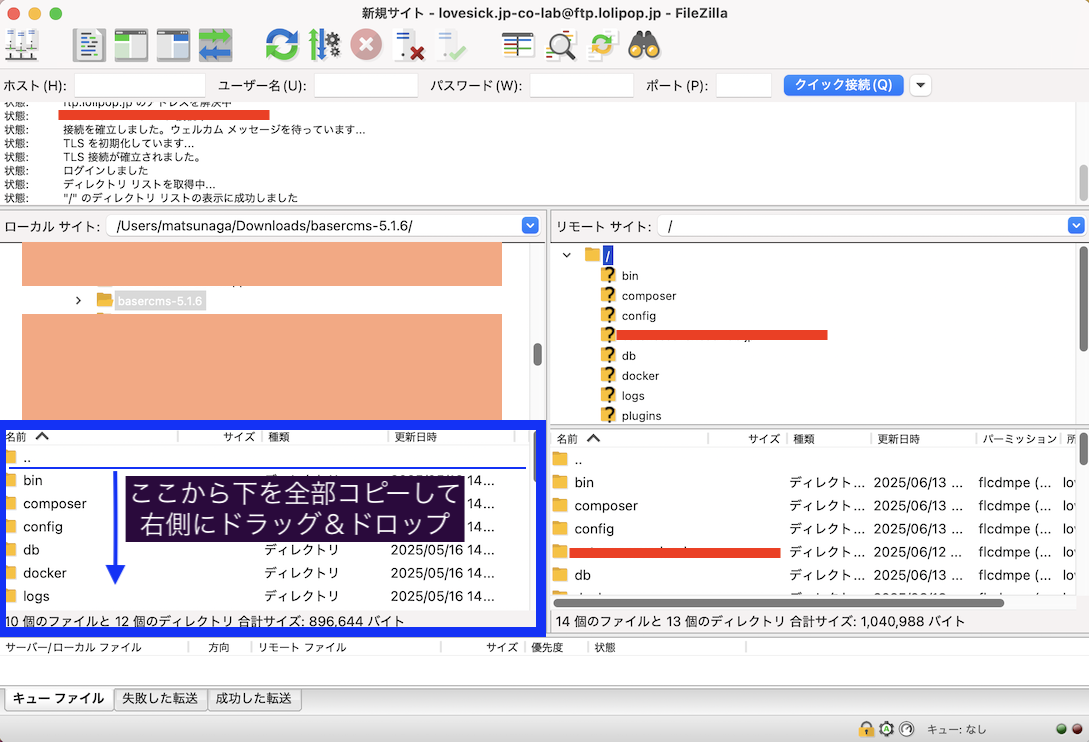Click the remote site path text field

tap(863, 226)
